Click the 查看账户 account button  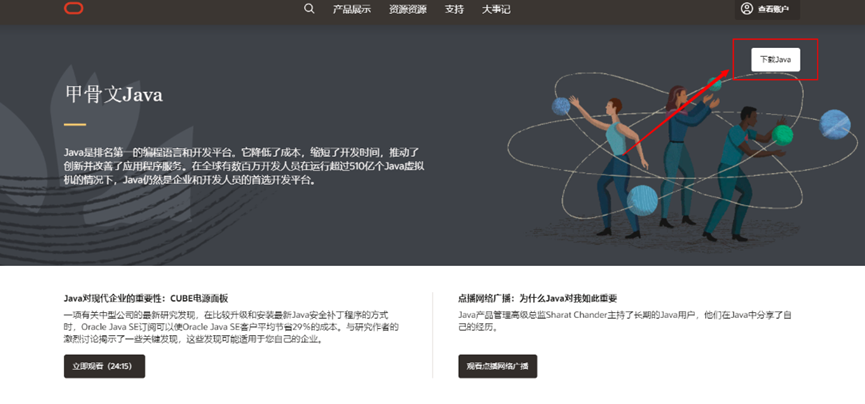coord(767,9)
